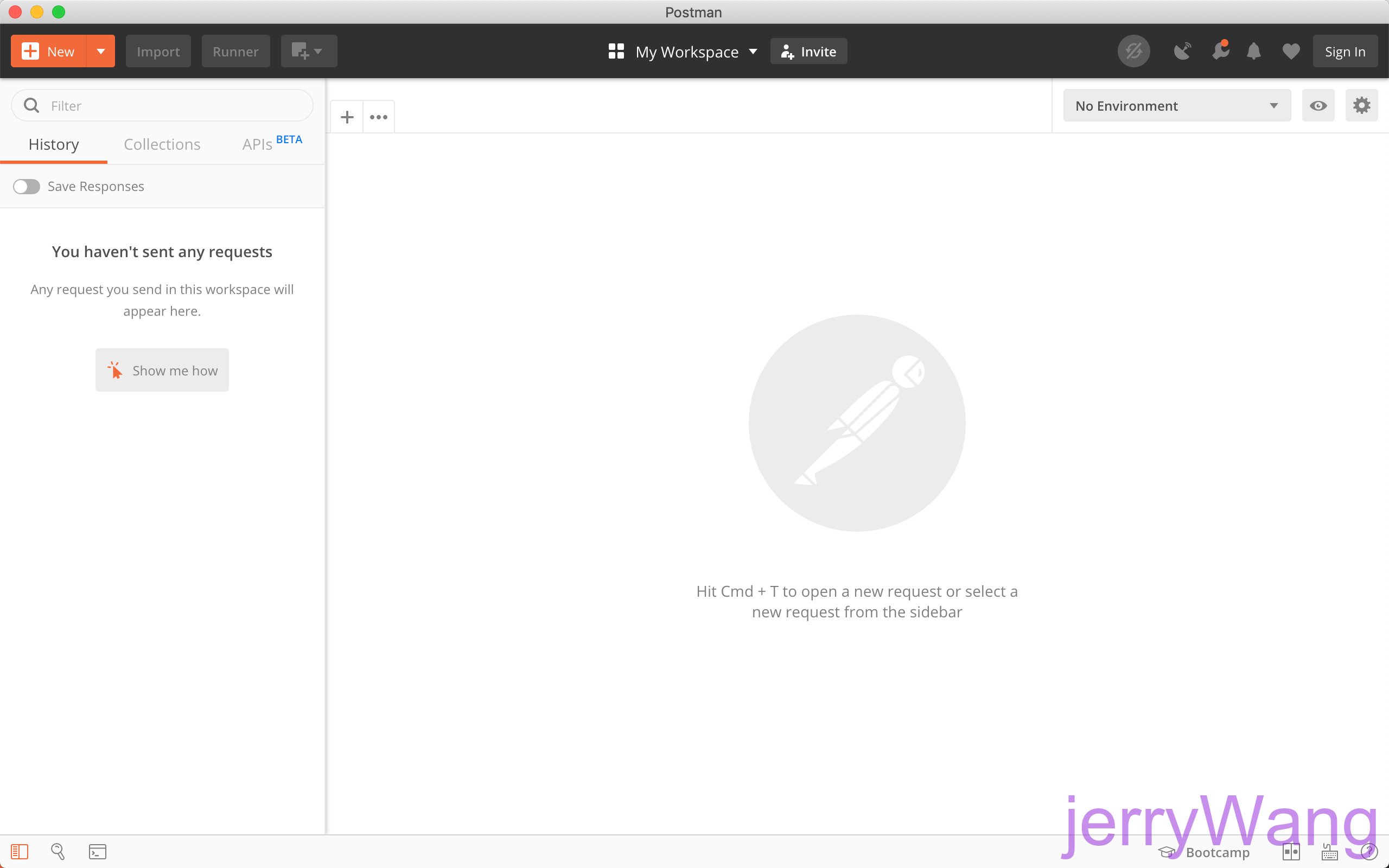Switch to the Collections tab

(x=162, y=144)
